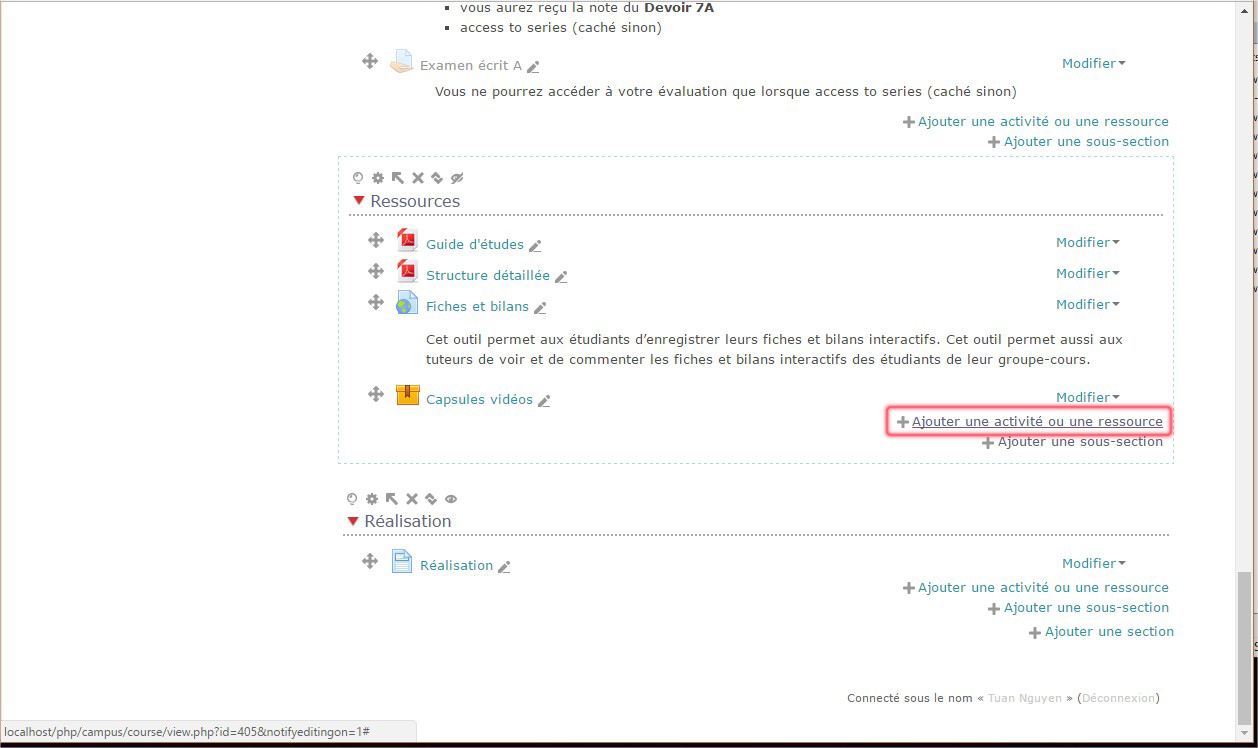Open Modifier menu for Examen écrit A
The width and height of the screenshot is (1258, 748).
(1093, 63)
